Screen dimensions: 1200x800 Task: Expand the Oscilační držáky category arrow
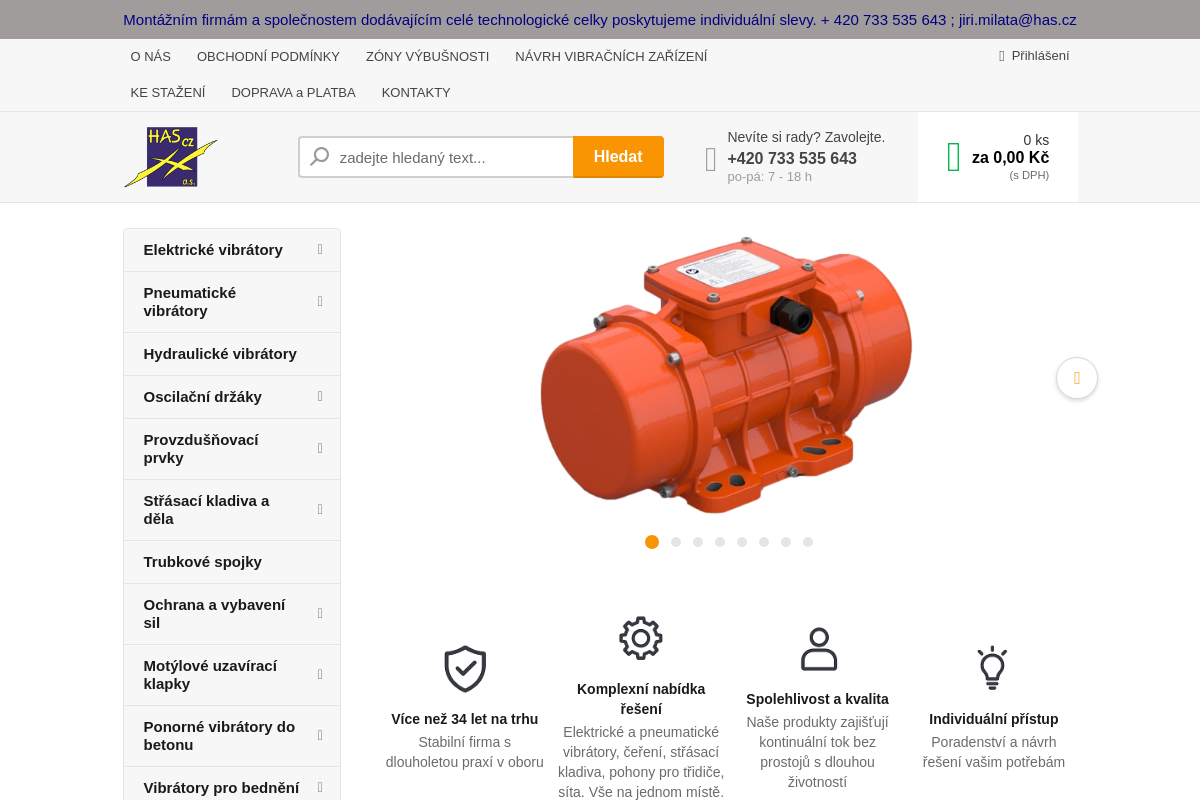(320, 397)
